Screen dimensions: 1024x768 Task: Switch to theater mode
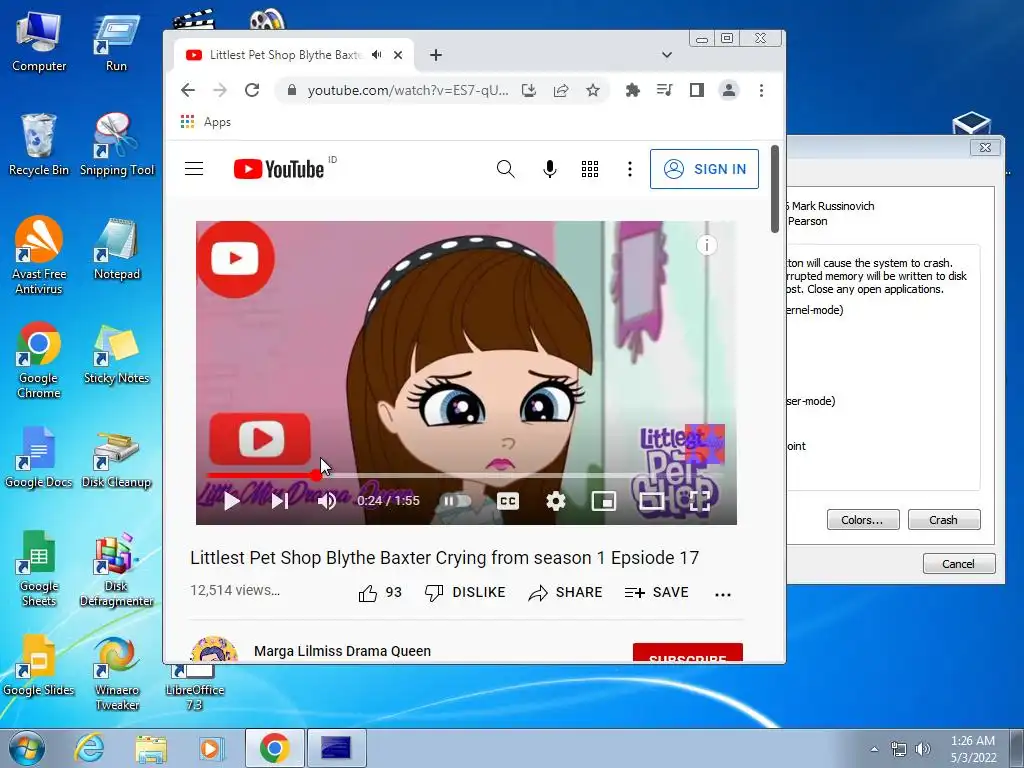(x=652, y=501)
